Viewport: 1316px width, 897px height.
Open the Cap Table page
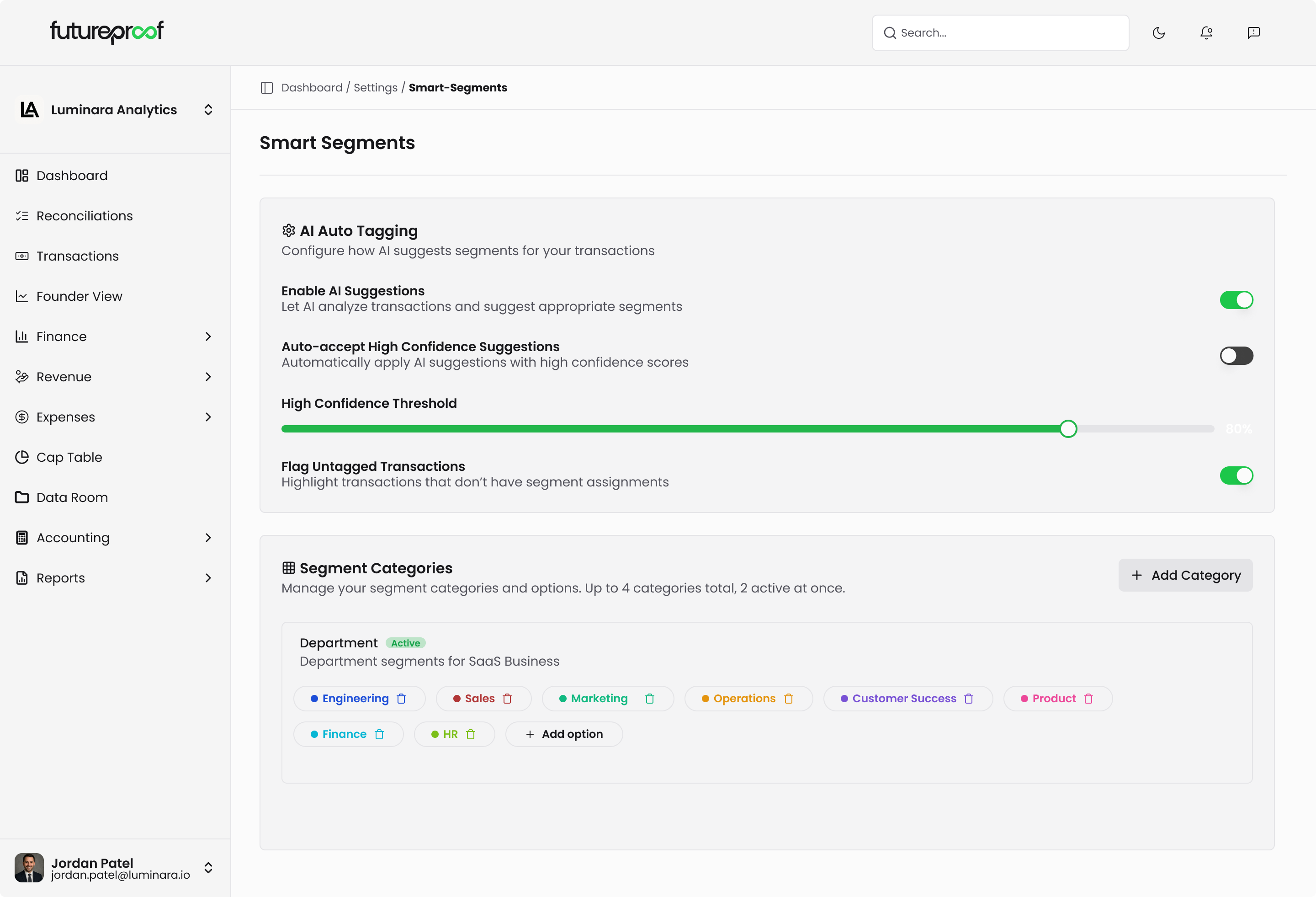69,457
